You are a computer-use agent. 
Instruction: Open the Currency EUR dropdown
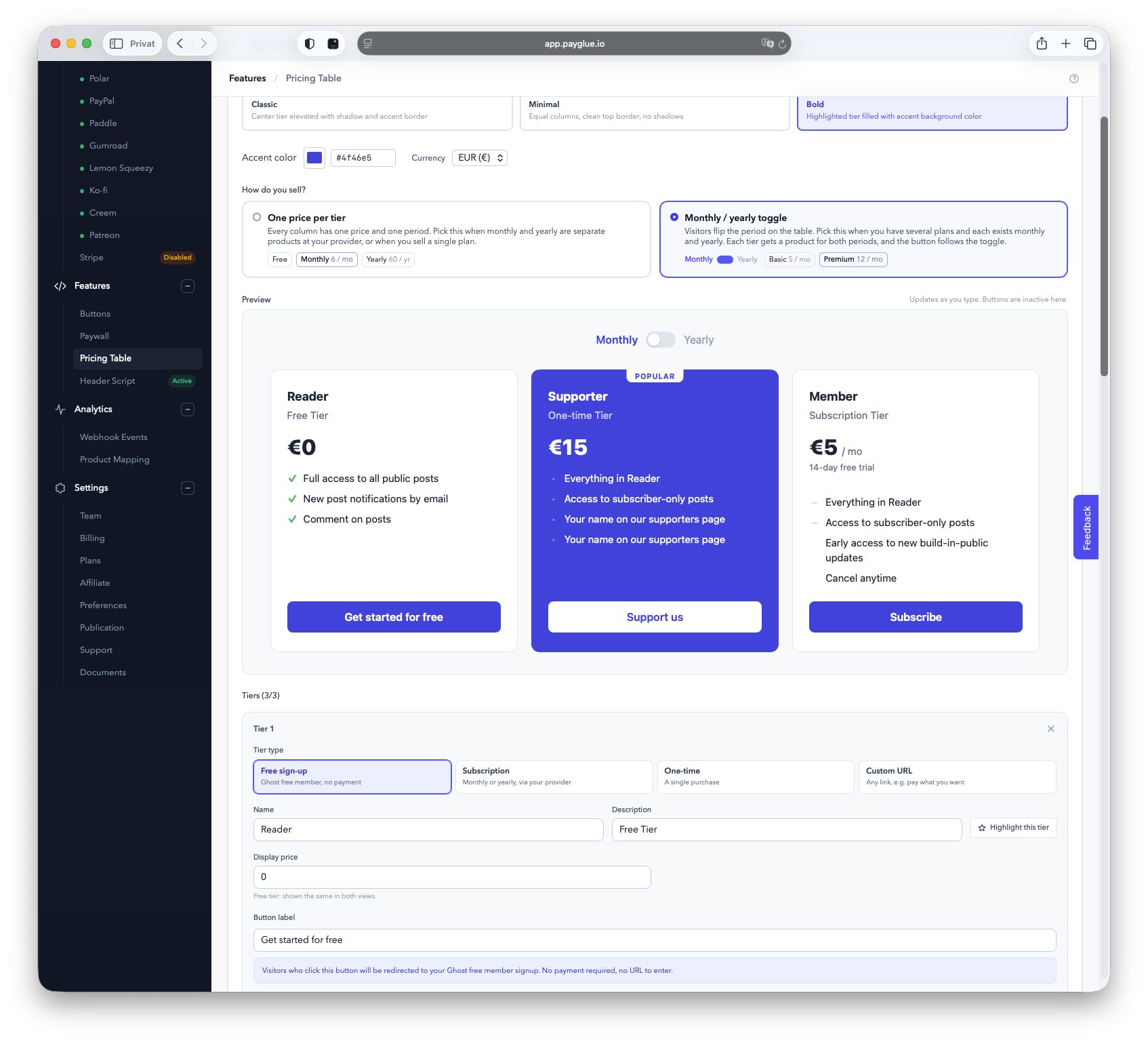480,158
